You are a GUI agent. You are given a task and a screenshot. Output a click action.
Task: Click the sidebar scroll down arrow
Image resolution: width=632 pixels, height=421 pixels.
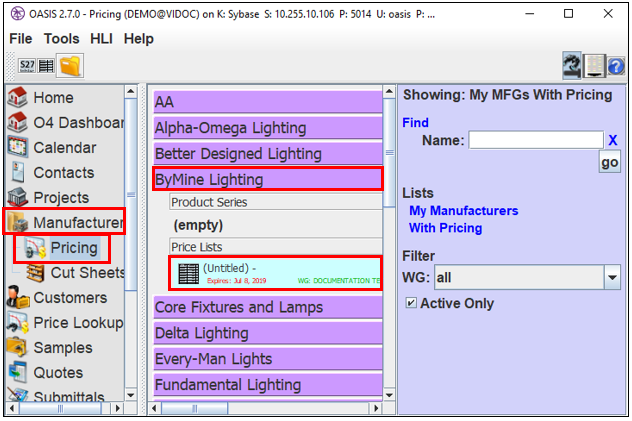pos(131,395)
